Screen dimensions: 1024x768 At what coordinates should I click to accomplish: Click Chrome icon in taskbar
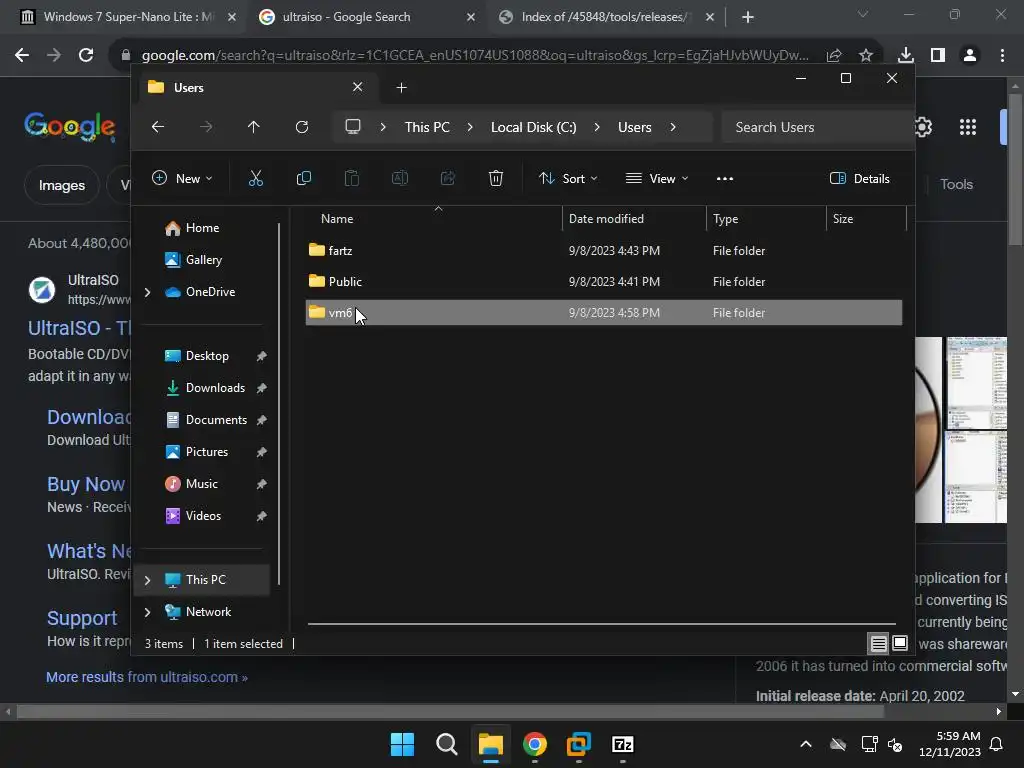coord(535,744)
